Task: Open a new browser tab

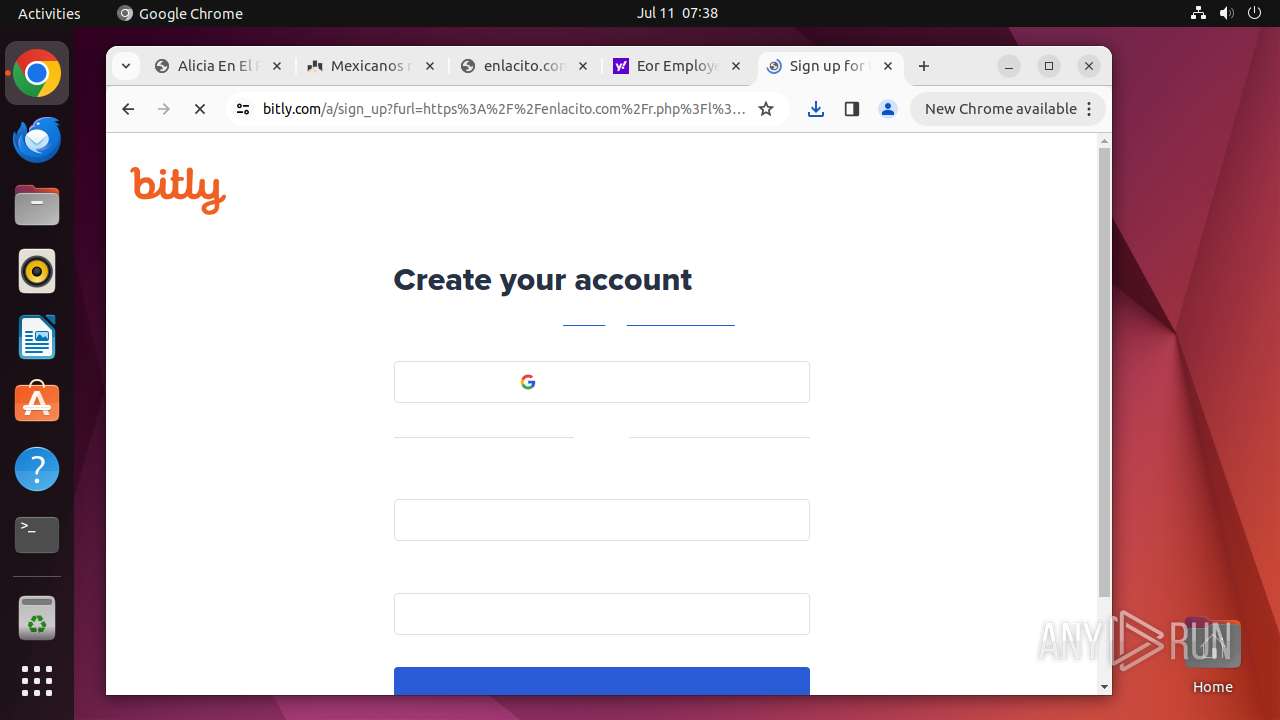Action: coord(924,66)
